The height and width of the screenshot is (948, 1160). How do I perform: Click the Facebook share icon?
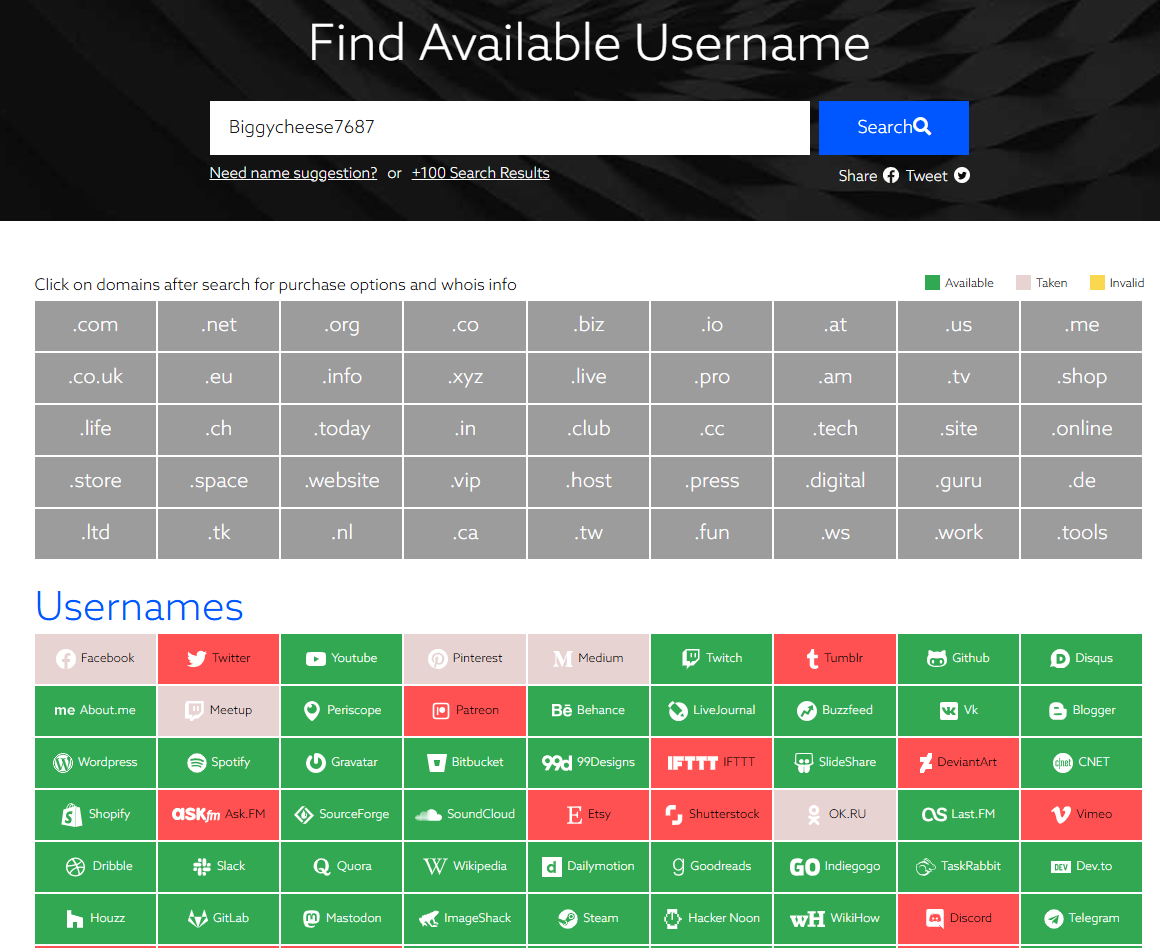pyautogui.click(x=891, y=175)
